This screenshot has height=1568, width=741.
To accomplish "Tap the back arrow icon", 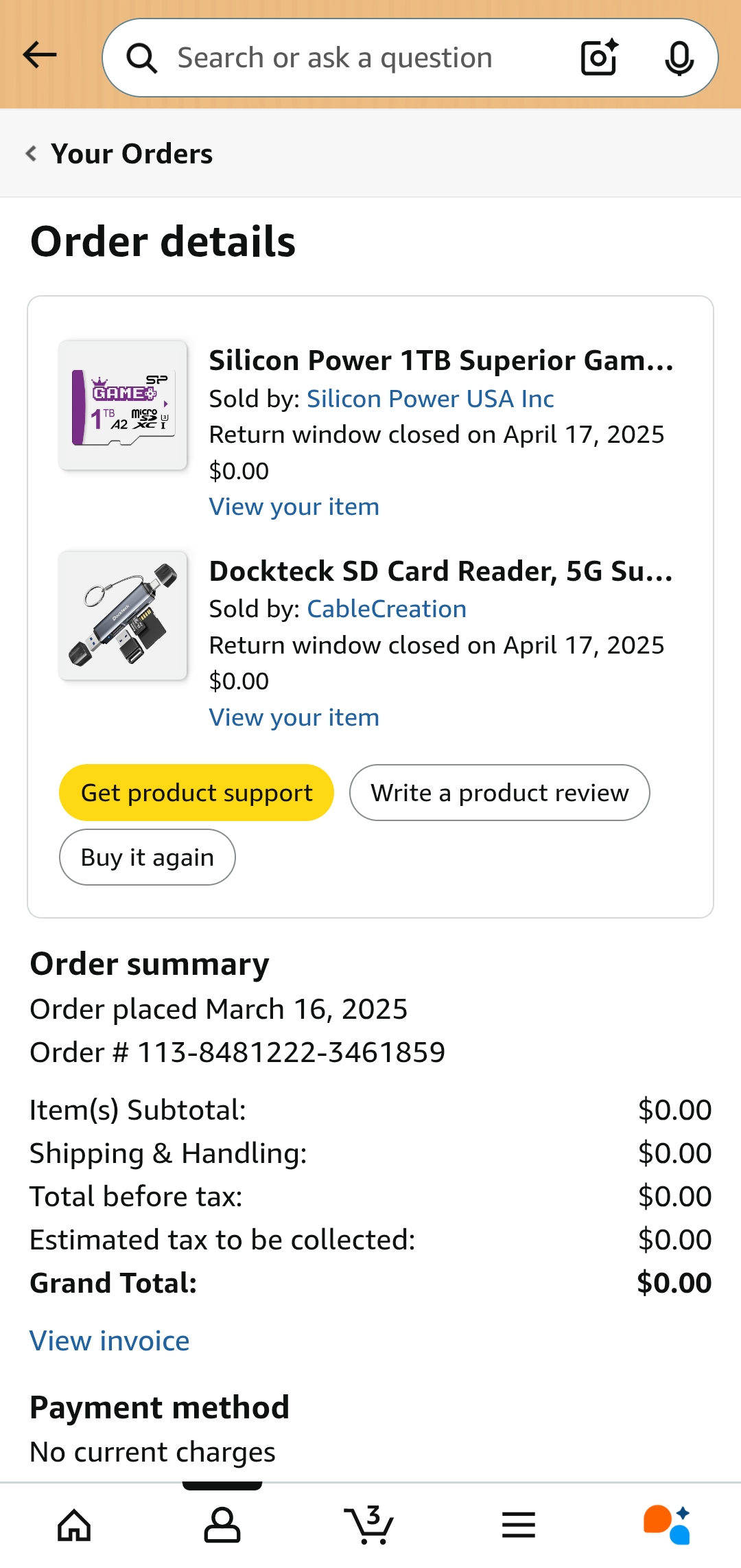I will (40, 55).
